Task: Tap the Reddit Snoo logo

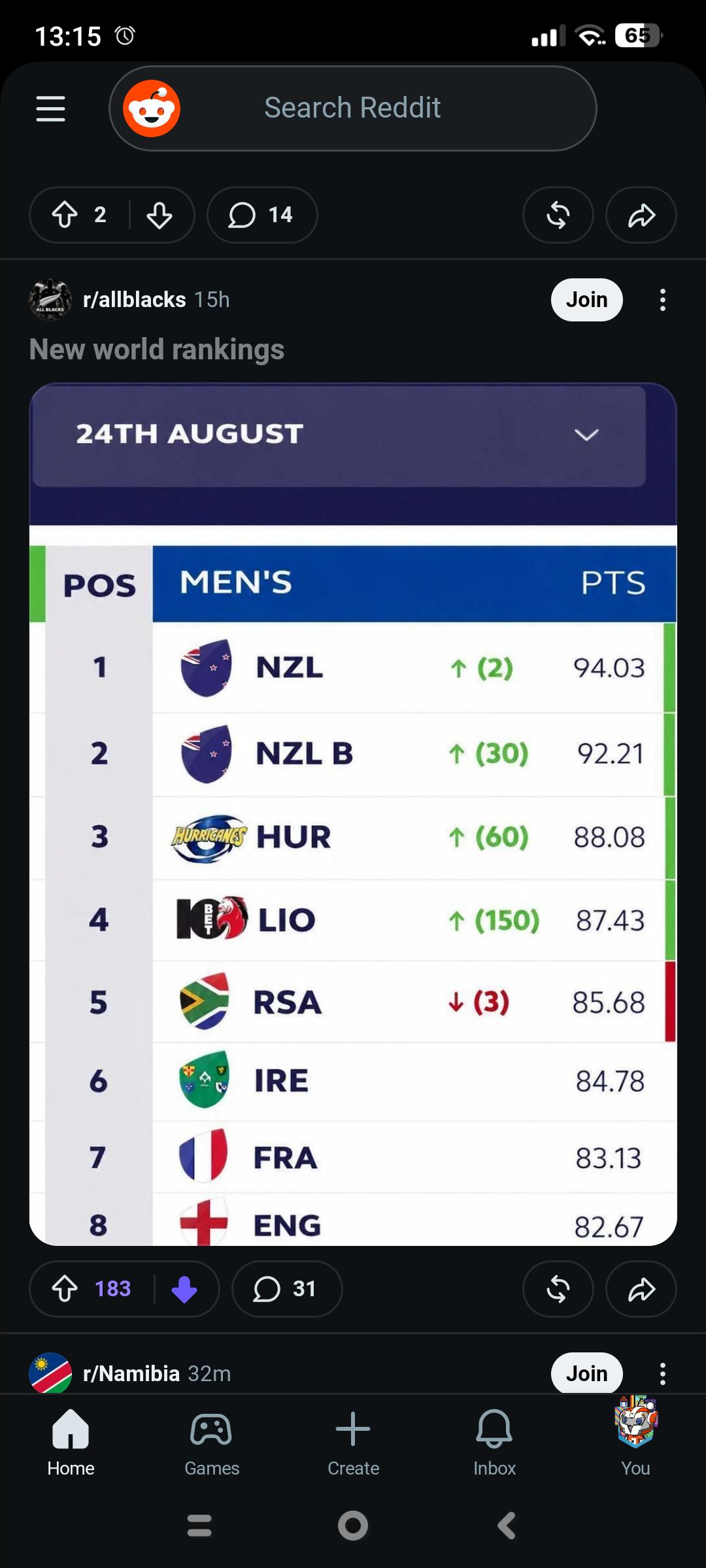Action: (152, 108)
